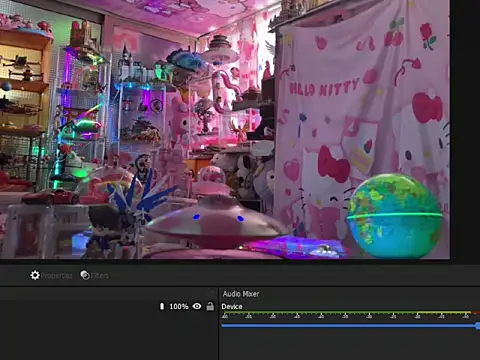Click yellow section of Device level meter
Image resolution: width=480 pixels, height=360 pixels.
point(444,313)
